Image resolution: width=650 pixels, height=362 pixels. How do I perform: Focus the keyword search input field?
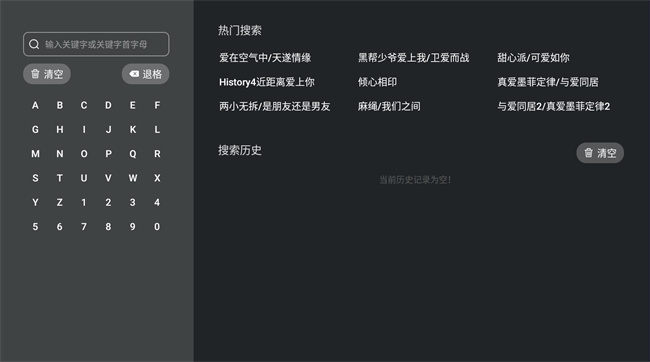(x=96, y=44)
